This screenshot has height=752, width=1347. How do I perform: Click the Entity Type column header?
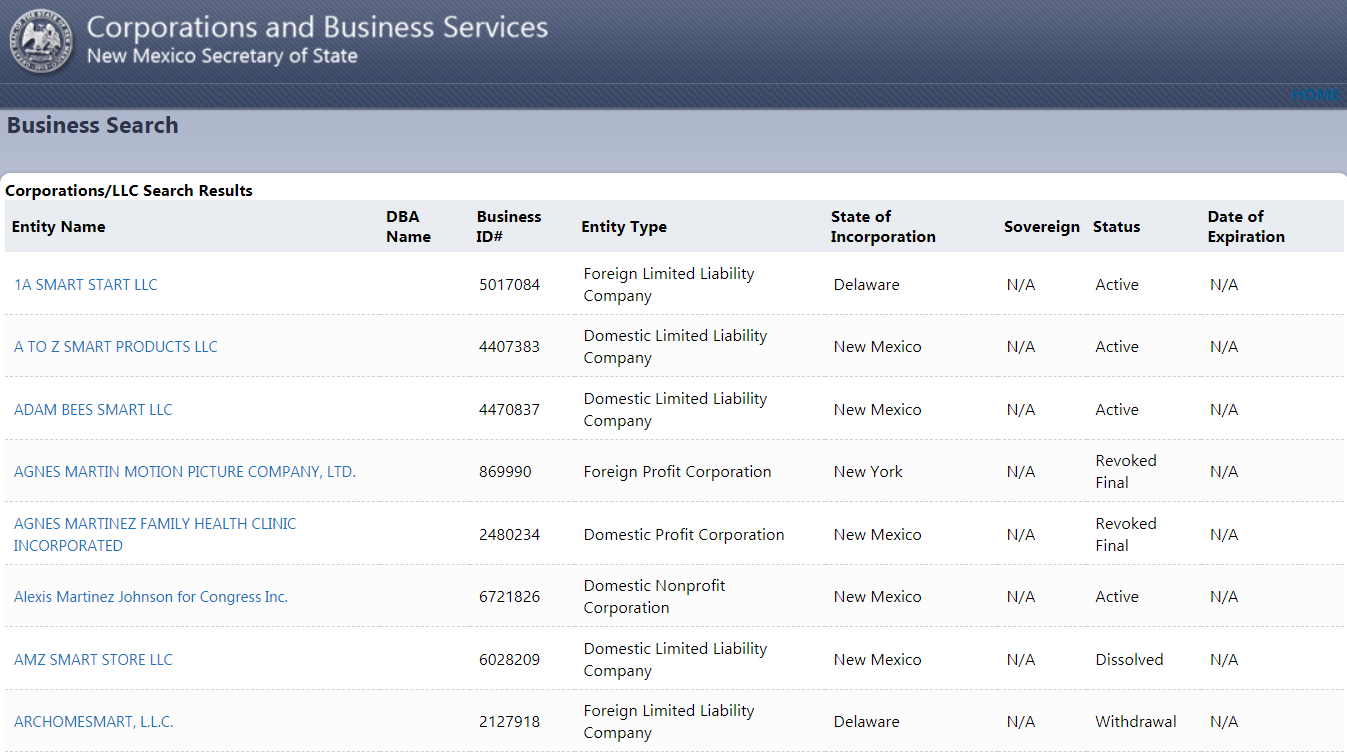[x=624, y=227]
